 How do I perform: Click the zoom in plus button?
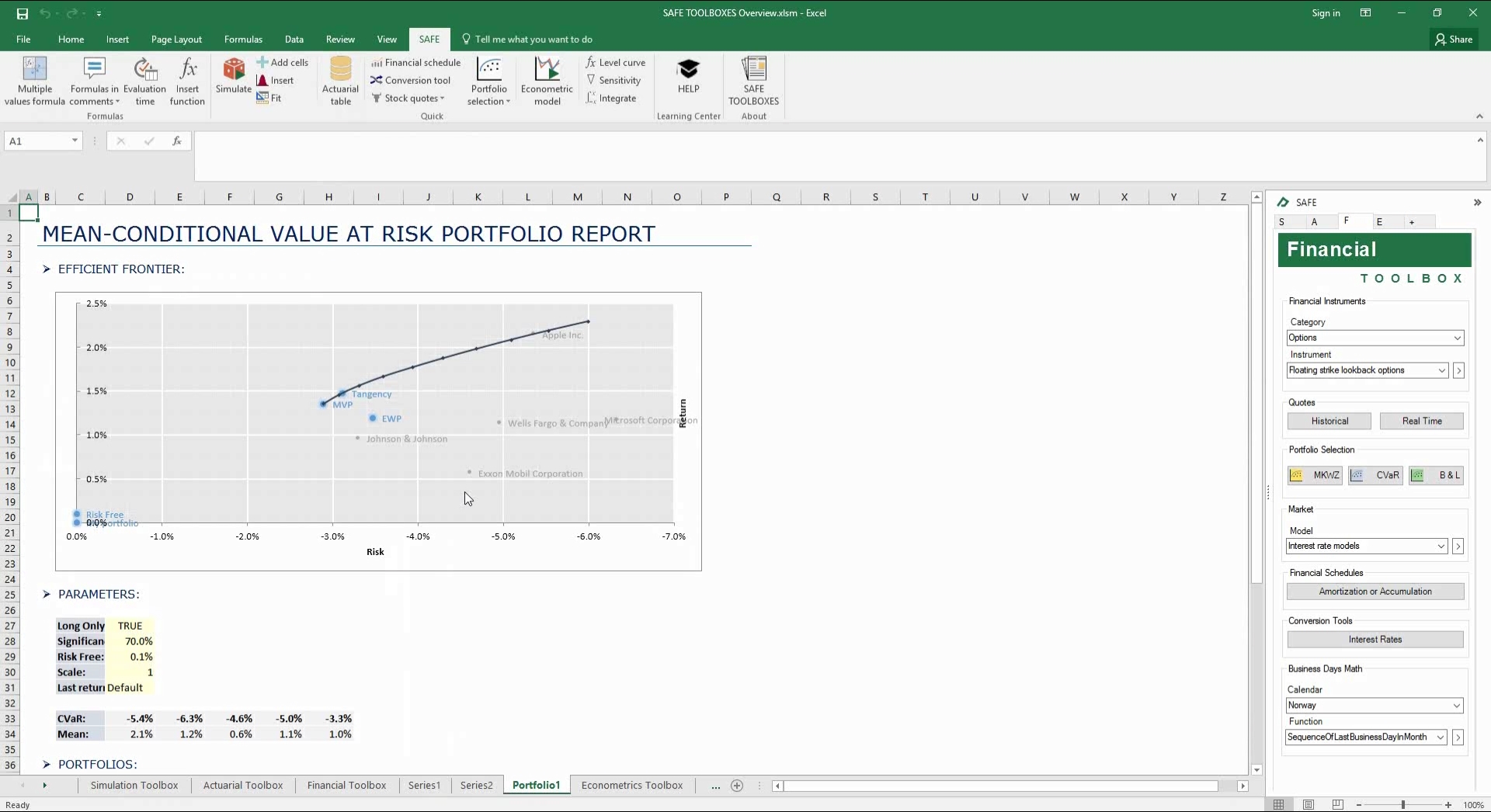1448,805
